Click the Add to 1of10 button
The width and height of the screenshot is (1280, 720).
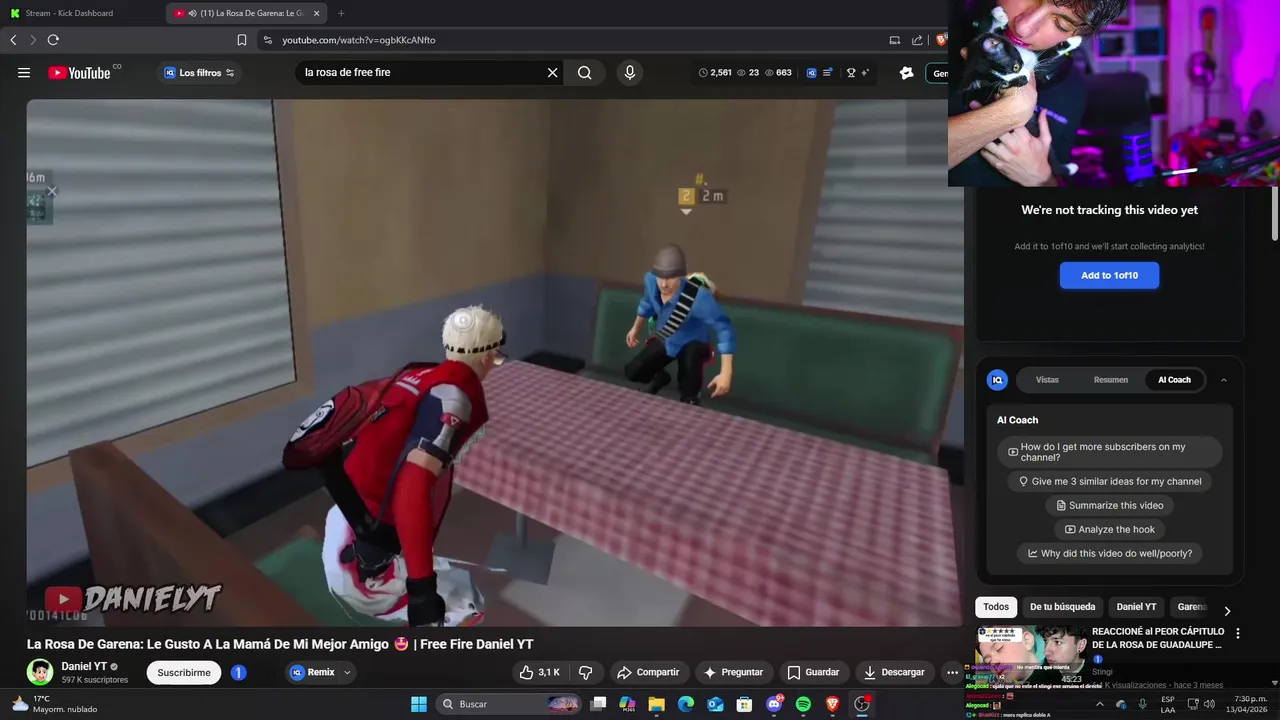(1109, 275)
